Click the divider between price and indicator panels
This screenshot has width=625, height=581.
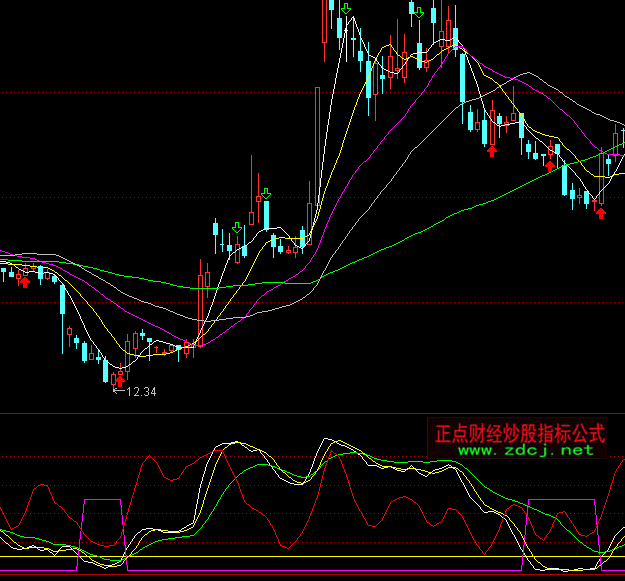[x=312, y=412]
